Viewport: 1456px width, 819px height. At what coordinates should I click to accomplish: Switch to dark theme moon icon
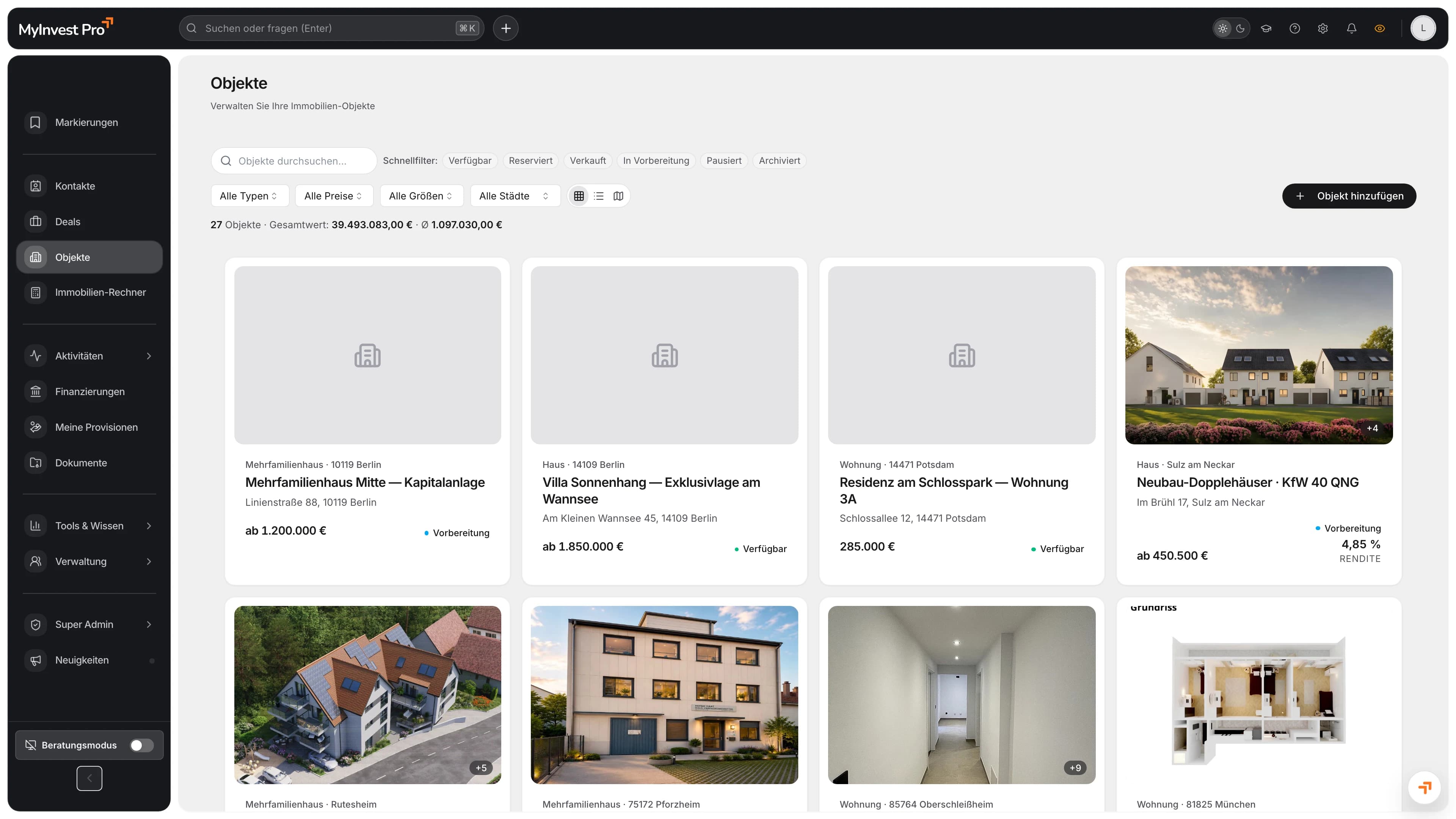1241,28
